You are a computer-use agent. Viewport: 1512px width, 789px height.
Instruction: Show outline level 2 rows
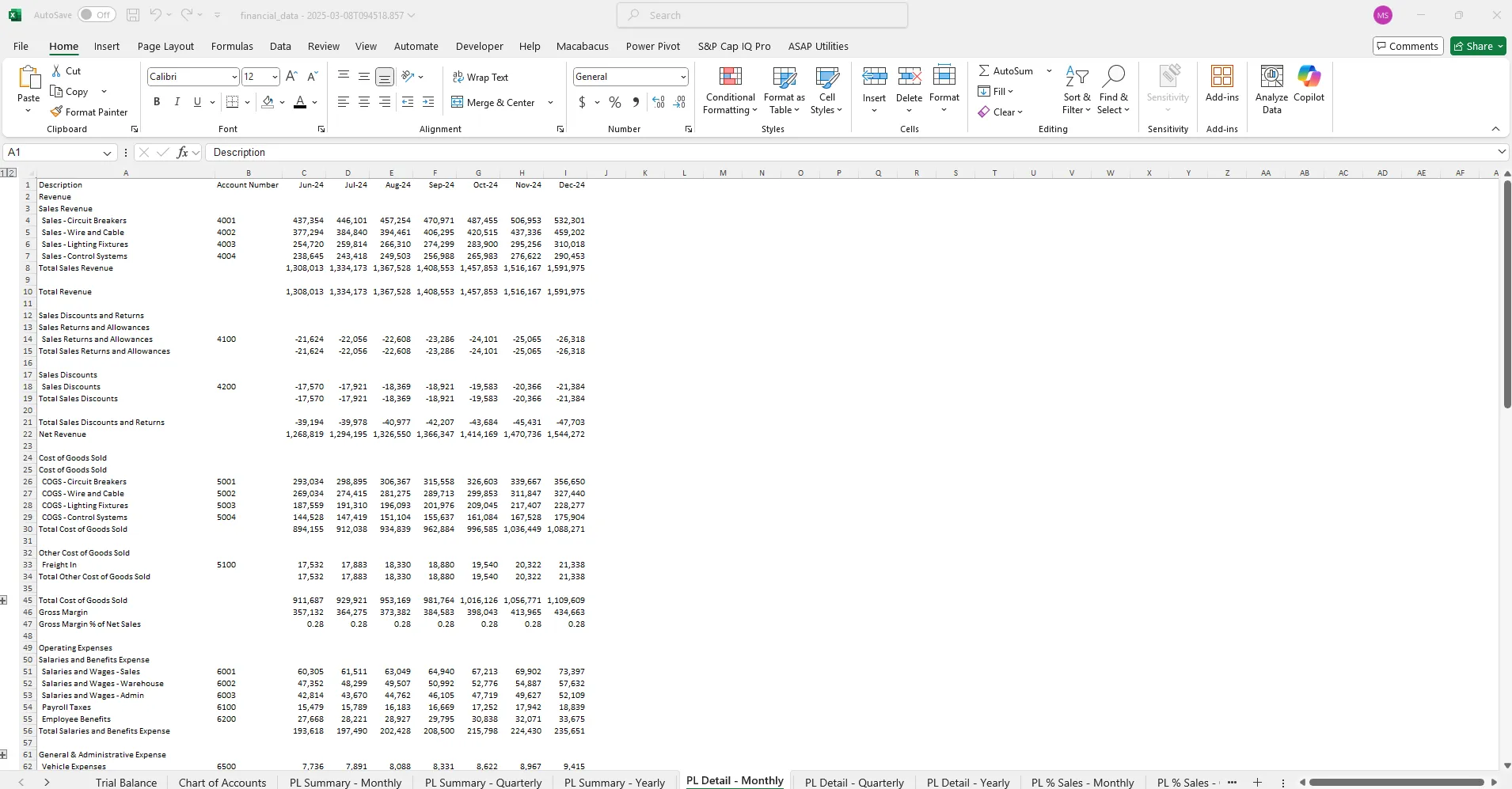[12, 173]
